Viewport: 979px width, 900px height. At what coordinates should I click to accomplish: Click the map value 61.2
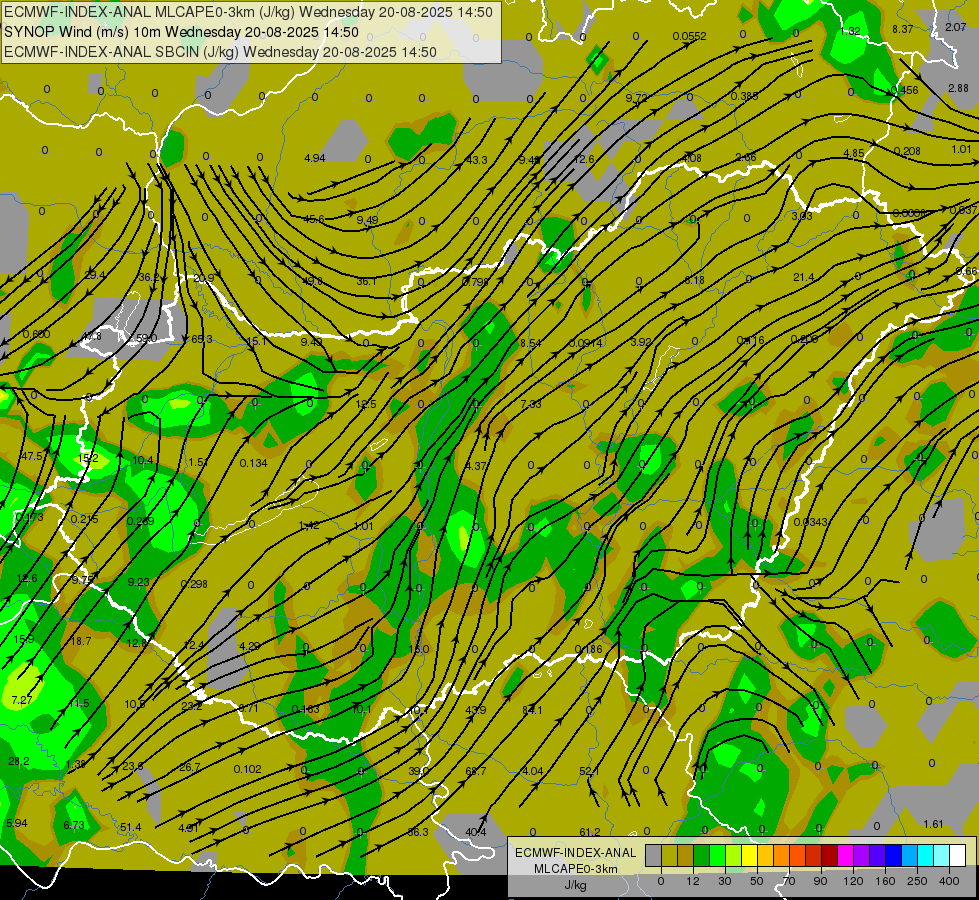point(590,832)
